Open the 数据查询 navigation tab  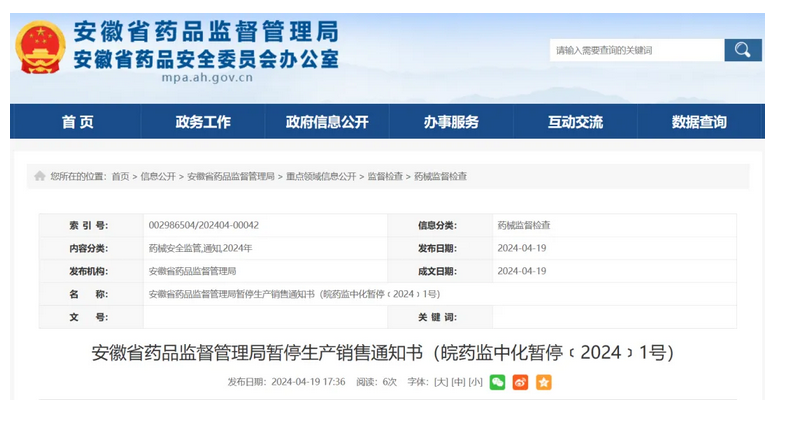pyautogui.click(x=699, y=122)
